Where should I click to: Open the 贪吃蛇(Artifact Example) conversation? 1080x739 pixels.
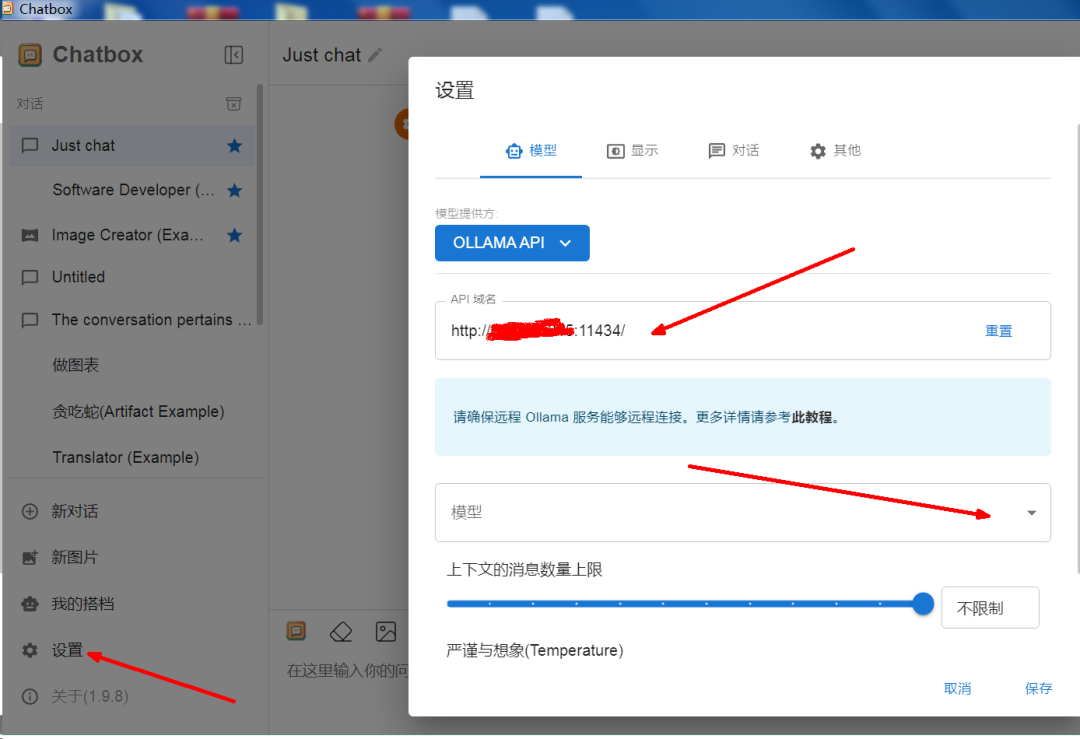(x=132, y=411)
